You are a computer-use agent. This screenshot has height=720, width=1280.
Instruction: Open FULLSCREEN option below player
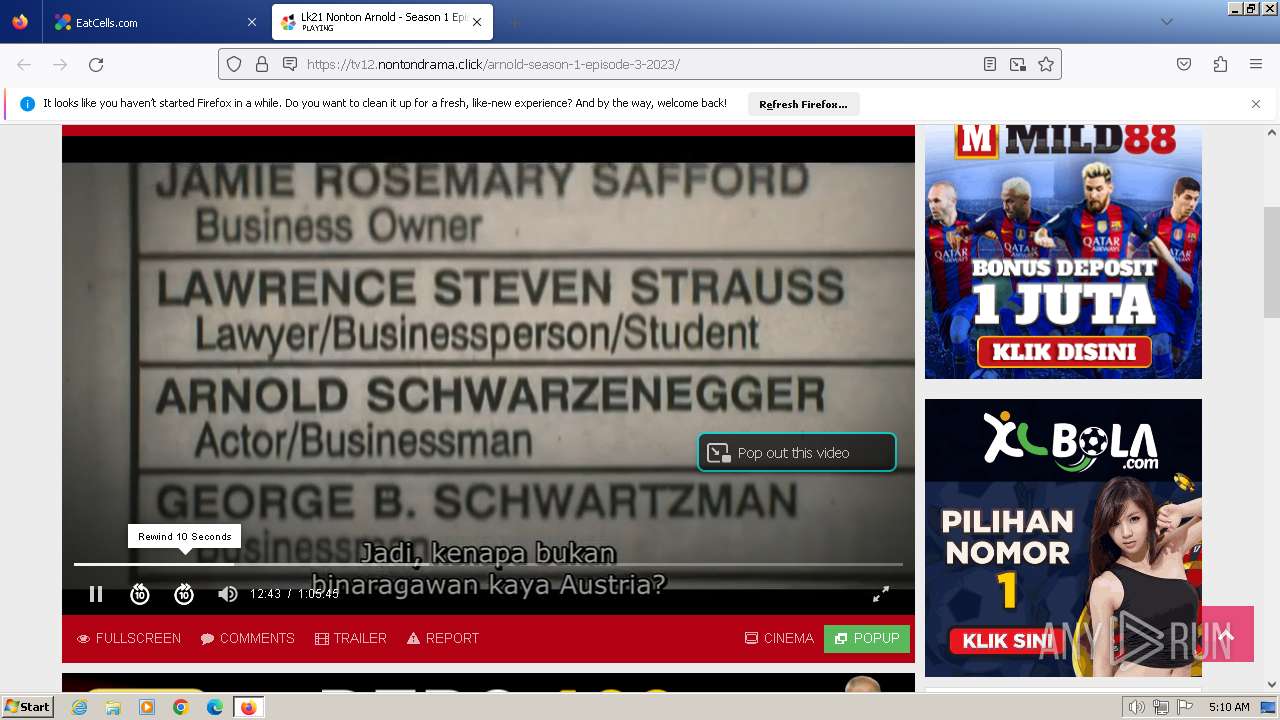[x=129, y=638]
